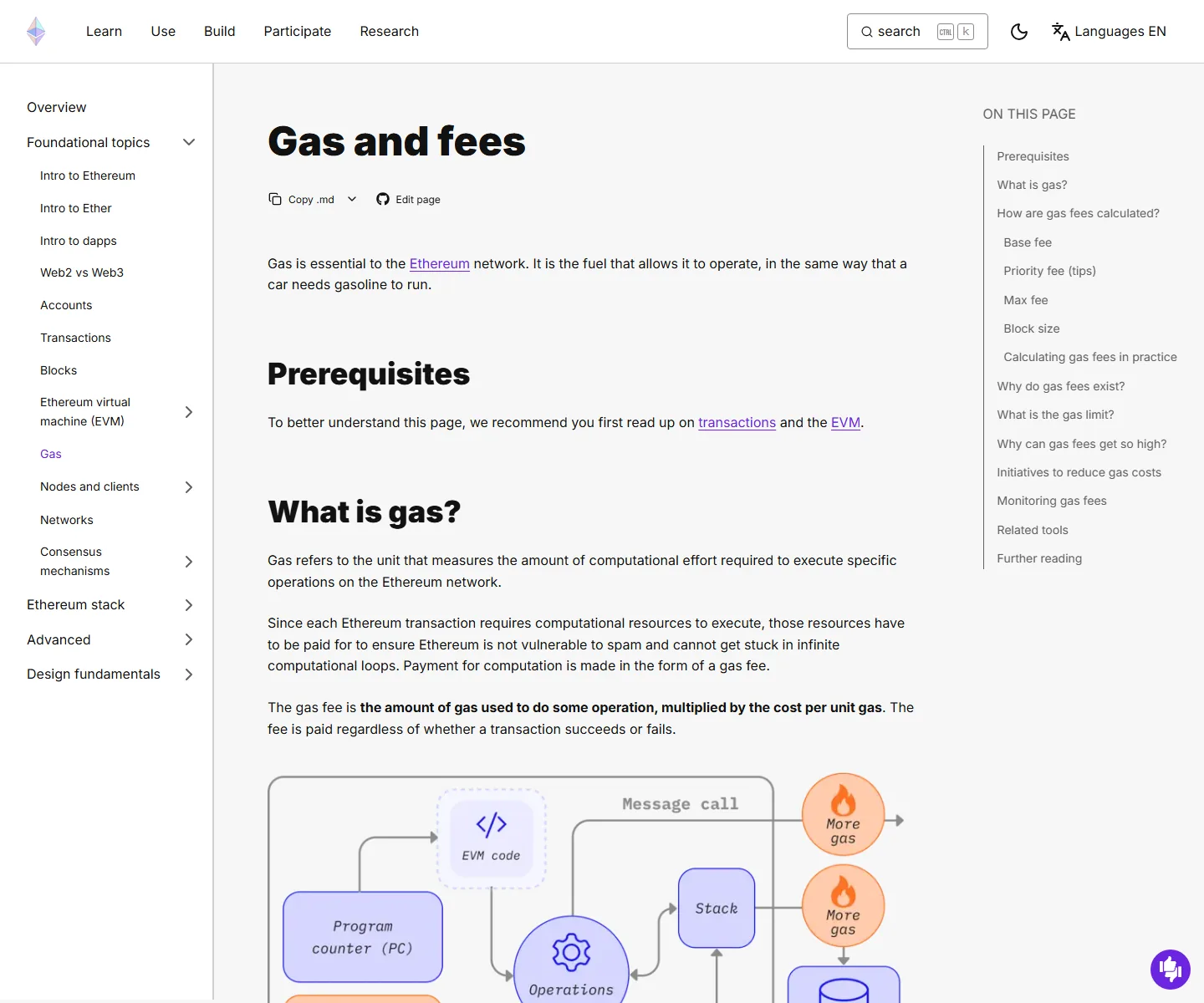This screenshot has width=1204, height=1003.
Task: Expand the Ethereum virtual machine (EVM) submenu
Action: (x=189, y=412)
